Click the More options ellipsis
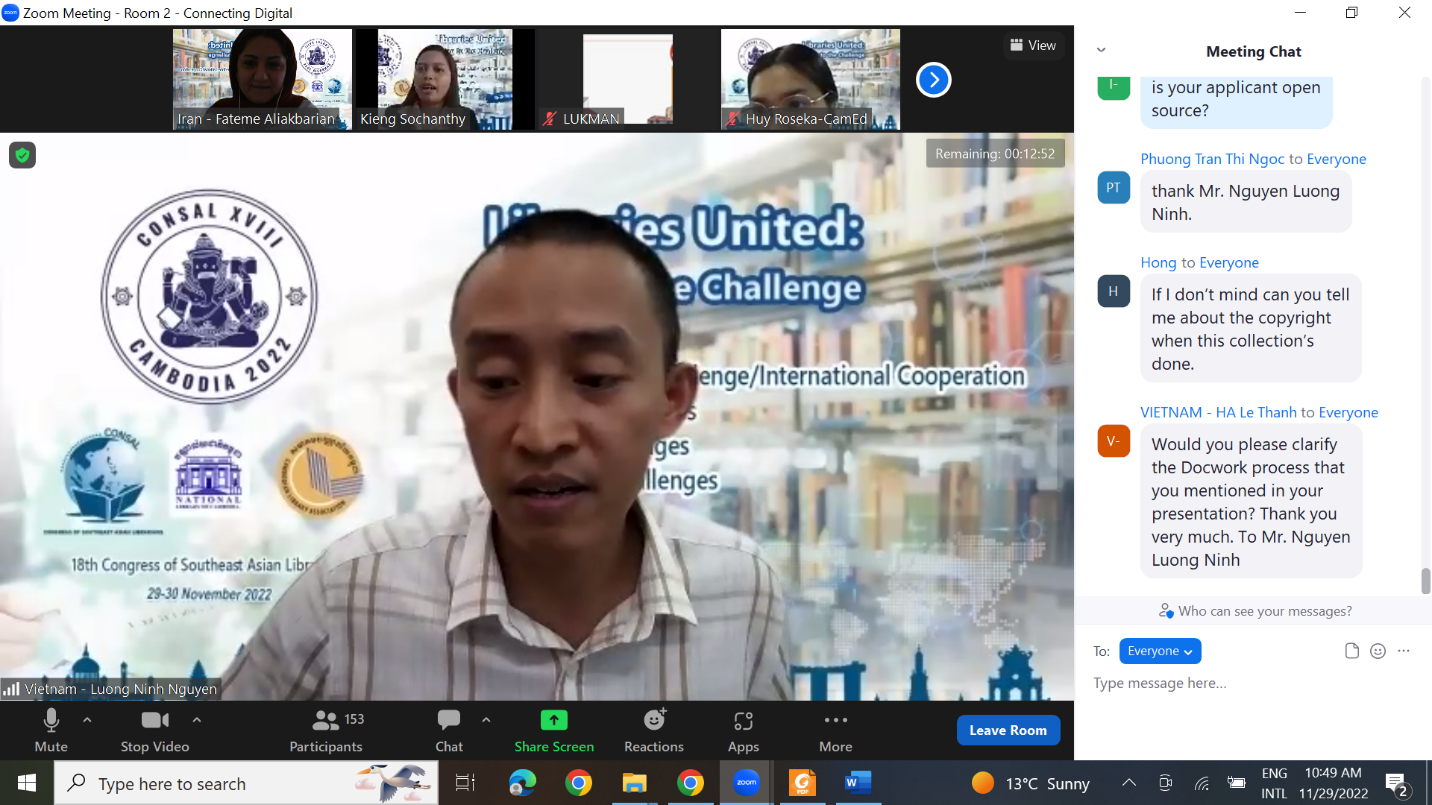Screen dimensions: 1432x805 (x=835, y=730)
